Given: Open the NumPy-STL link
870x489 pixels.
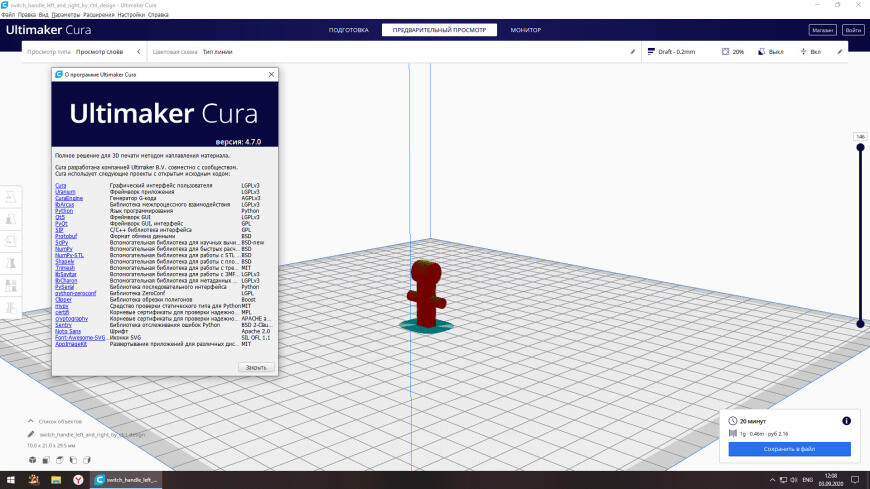Looking at the screenshot, I should point(69,255).
